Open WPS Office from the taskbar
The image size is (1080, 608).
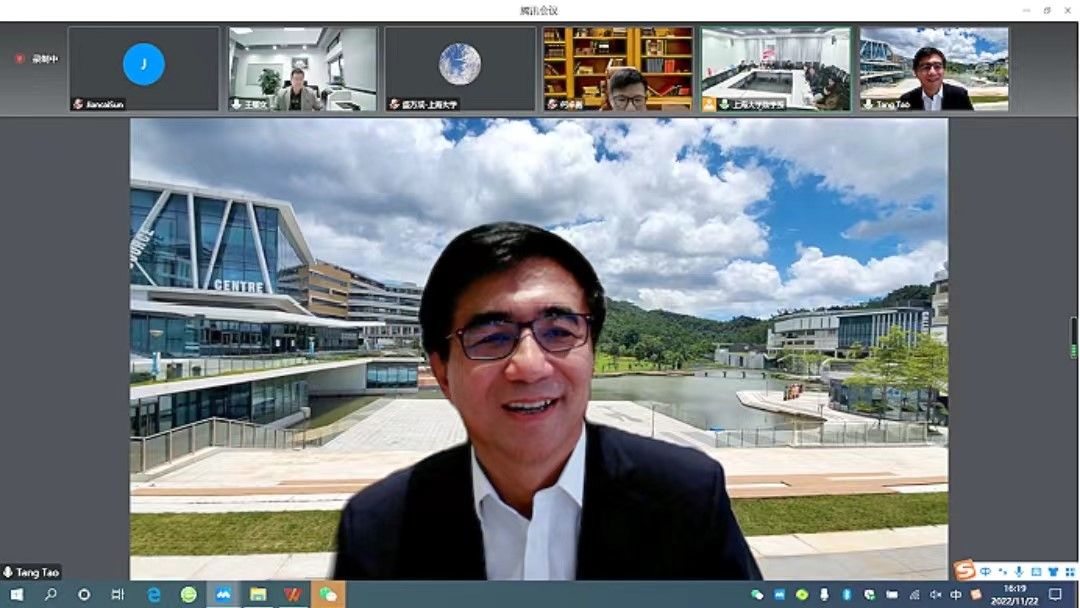coord(292,594)
